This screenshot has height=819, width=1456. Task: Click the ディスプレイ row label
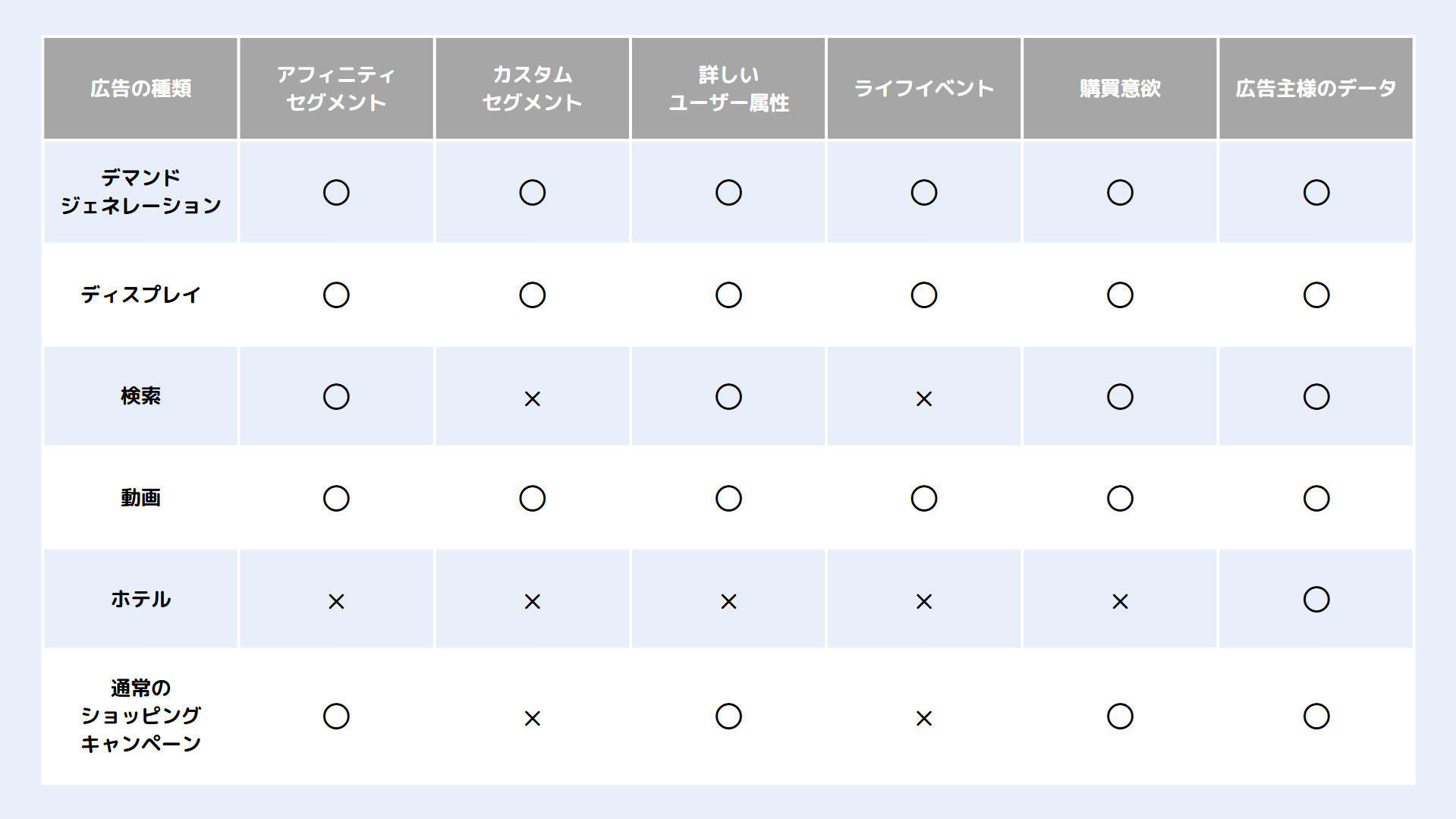click(140, 295)
